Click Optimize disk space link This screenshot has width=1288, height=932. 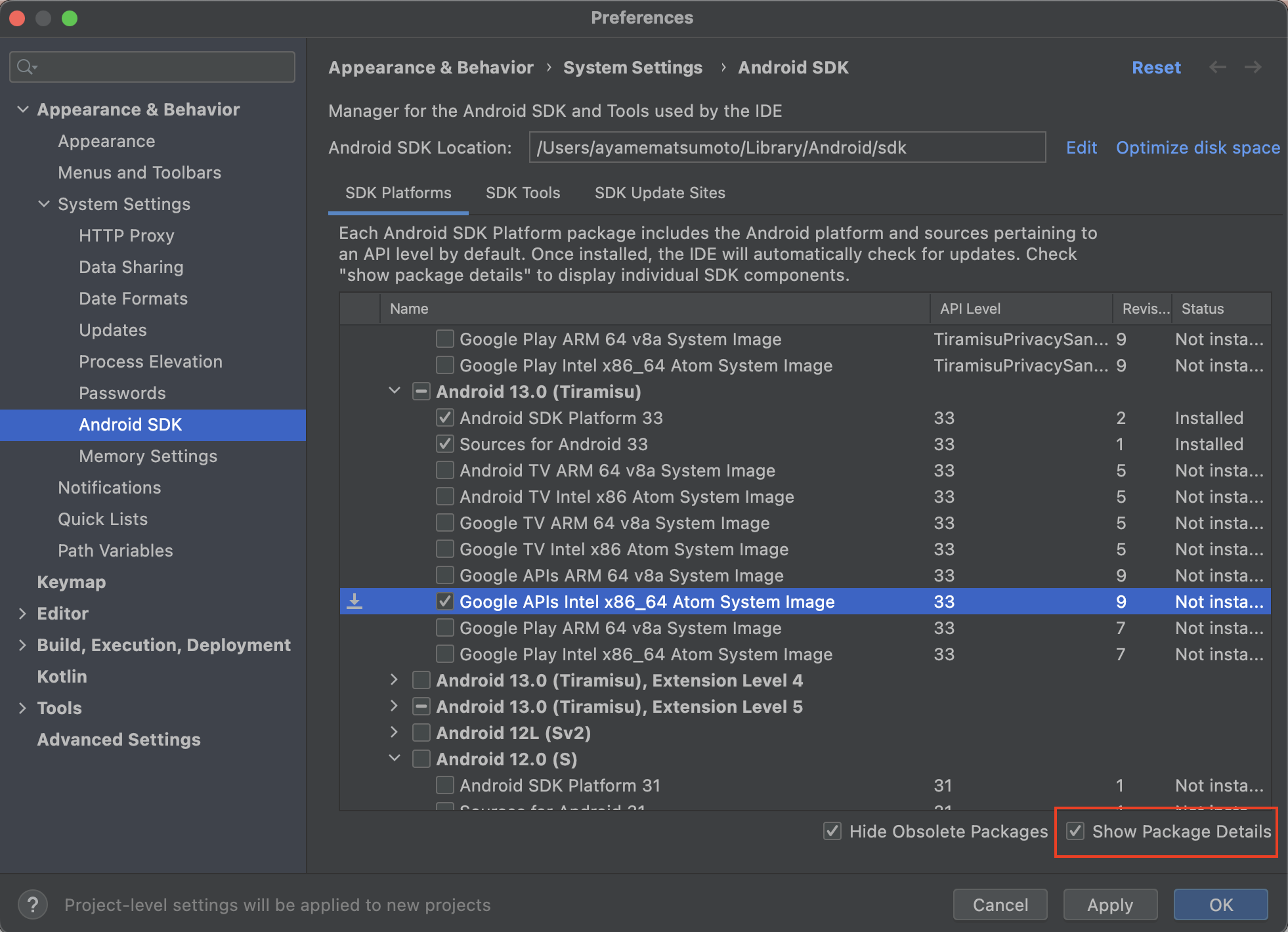coord(1197,148)
